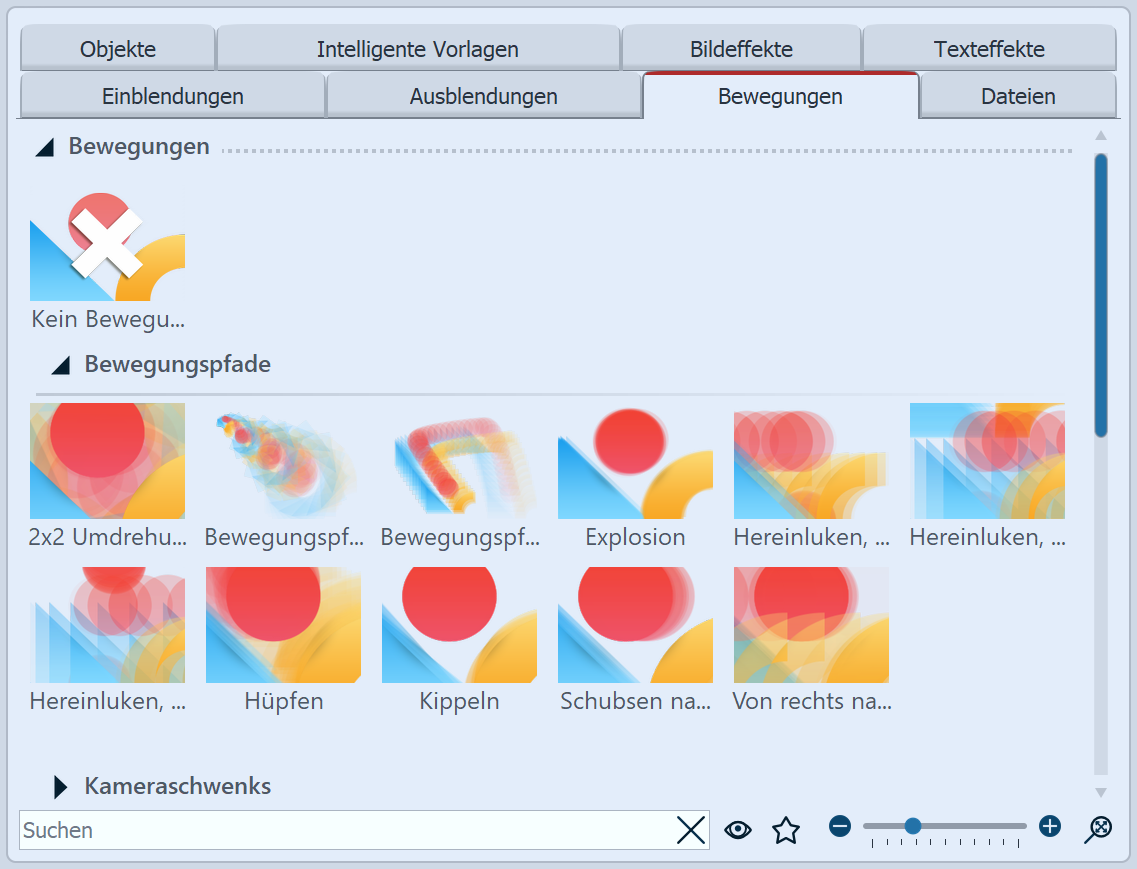Open the zoom magnifier control
Screen dimensions: 1137x869
click(1099, 830)
